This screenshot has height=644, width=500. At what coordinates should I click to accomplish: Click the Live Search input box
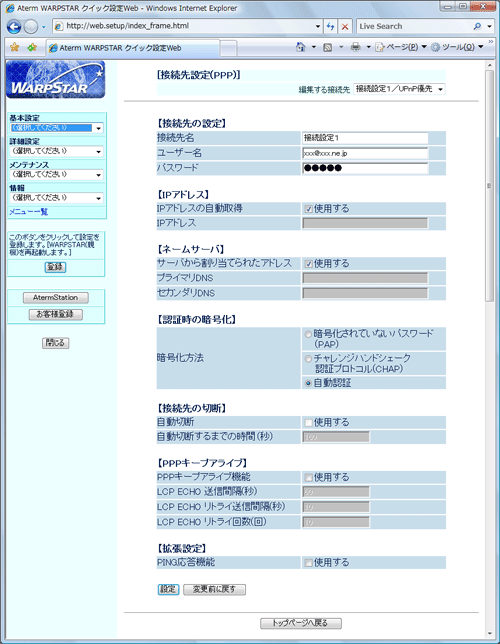point(414,26)
